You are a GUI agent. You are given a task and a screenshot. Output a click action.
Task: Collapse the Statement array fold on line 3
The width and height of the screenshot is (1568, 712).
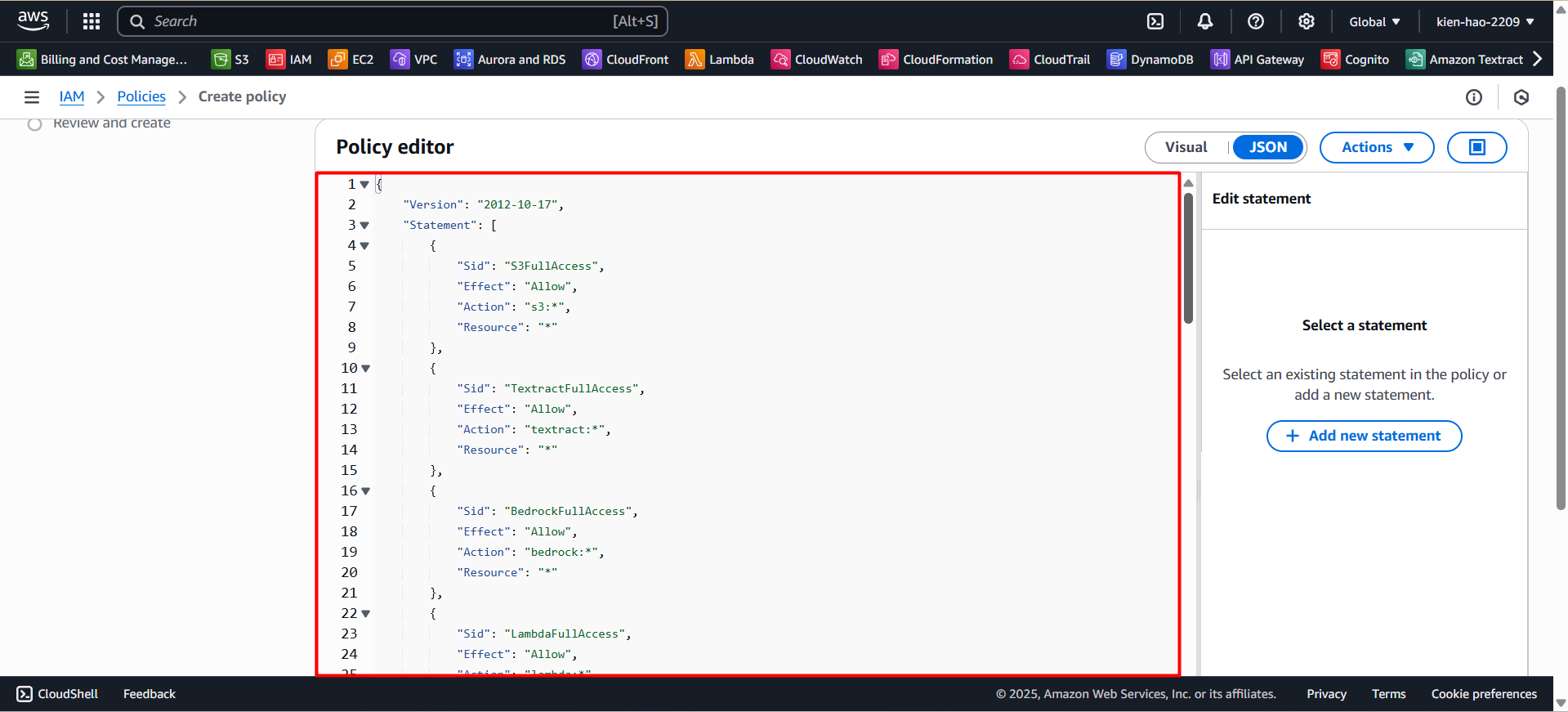click(x=364, y=226)
